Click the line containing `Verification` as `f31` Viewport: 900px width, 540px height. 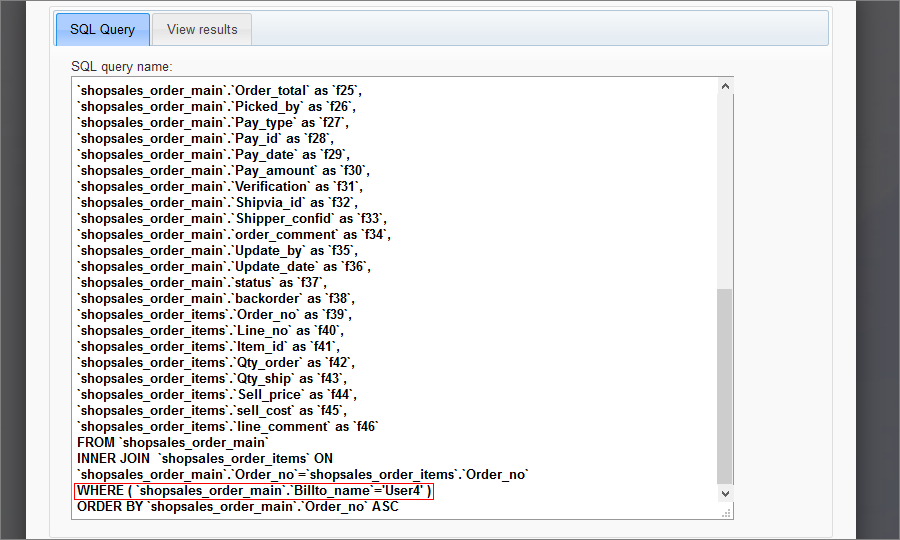pos(220,187)
